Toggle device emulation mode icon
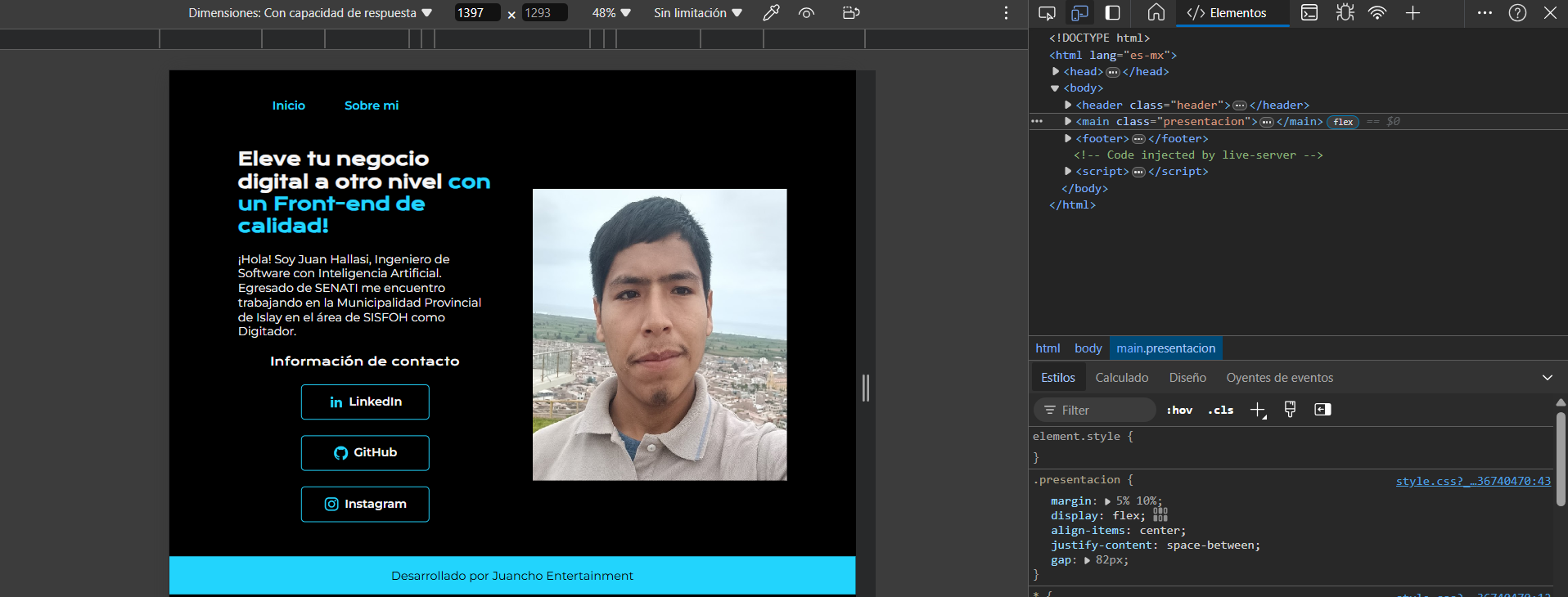1568x597 pixels. pyautogui.click(x=1079, y=12)
